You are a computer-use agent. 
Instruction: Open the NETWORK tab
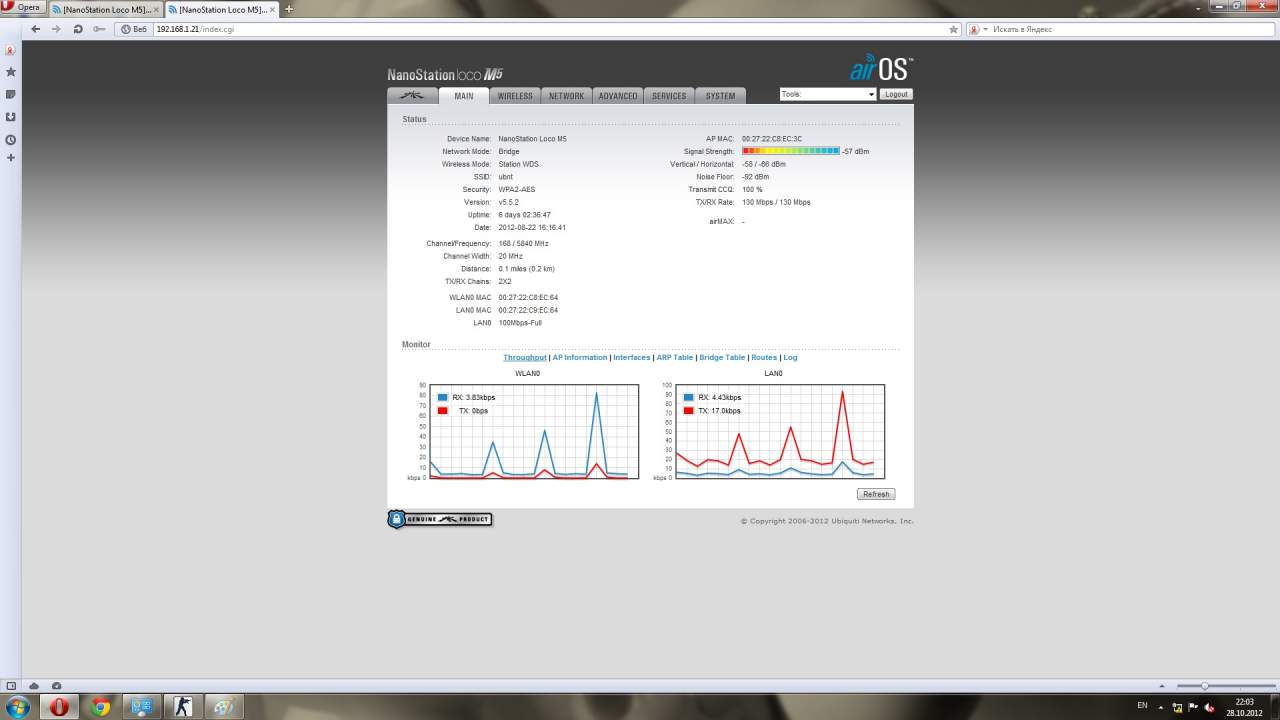(566, 96)
